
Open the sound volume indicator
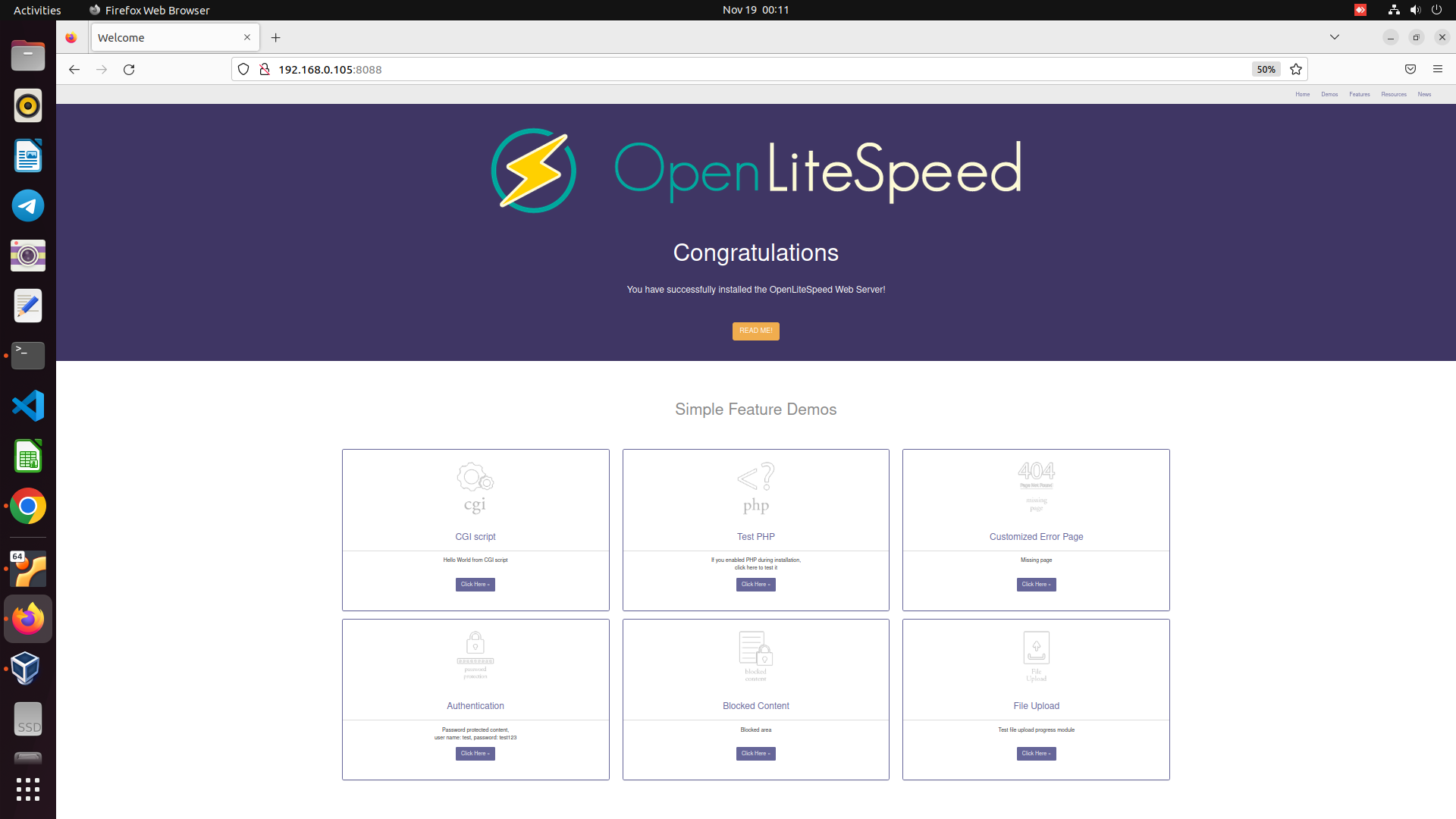(1415, 10)
